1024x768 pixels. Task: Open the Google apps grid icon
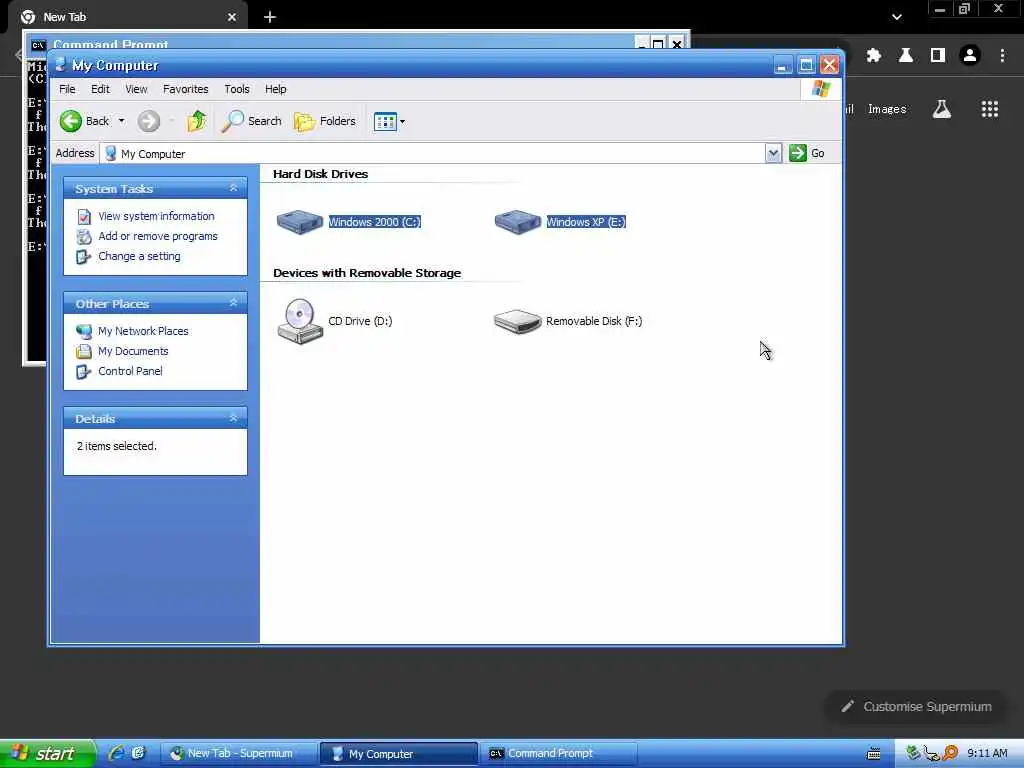[989, 109]
